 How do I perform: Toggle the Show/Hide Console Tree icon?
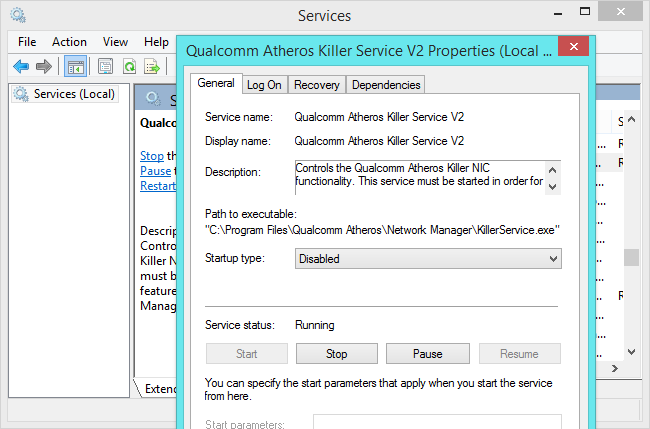coord(75,66)
